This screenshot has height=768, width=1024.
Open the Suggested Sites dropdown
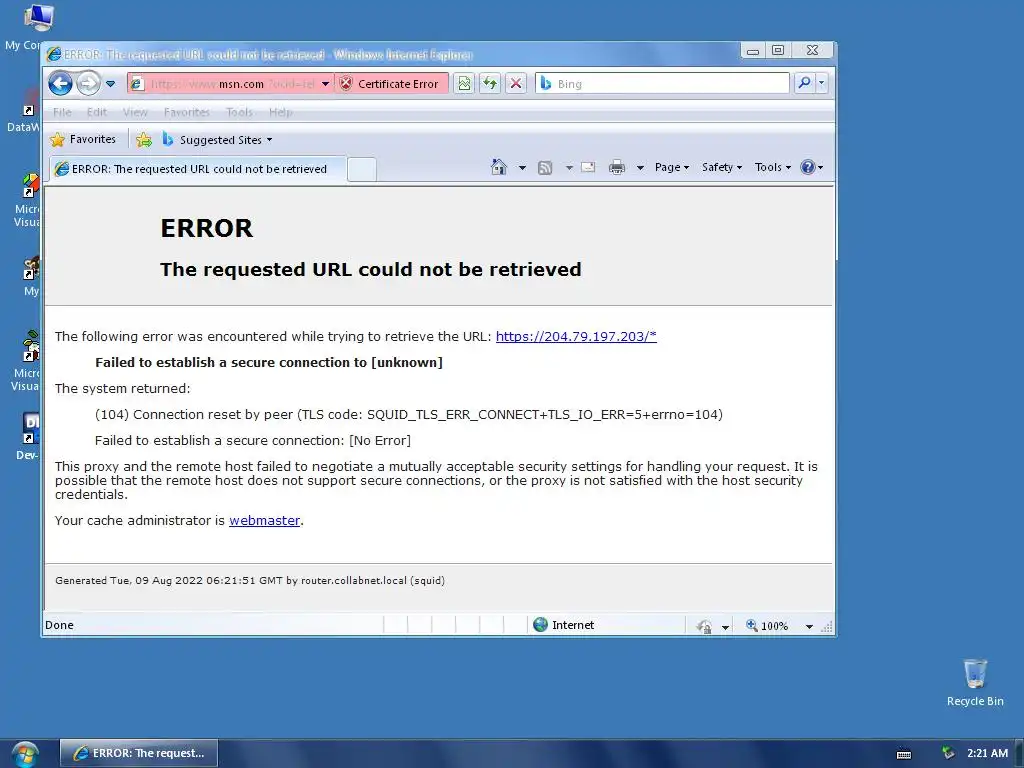[217, 140]
